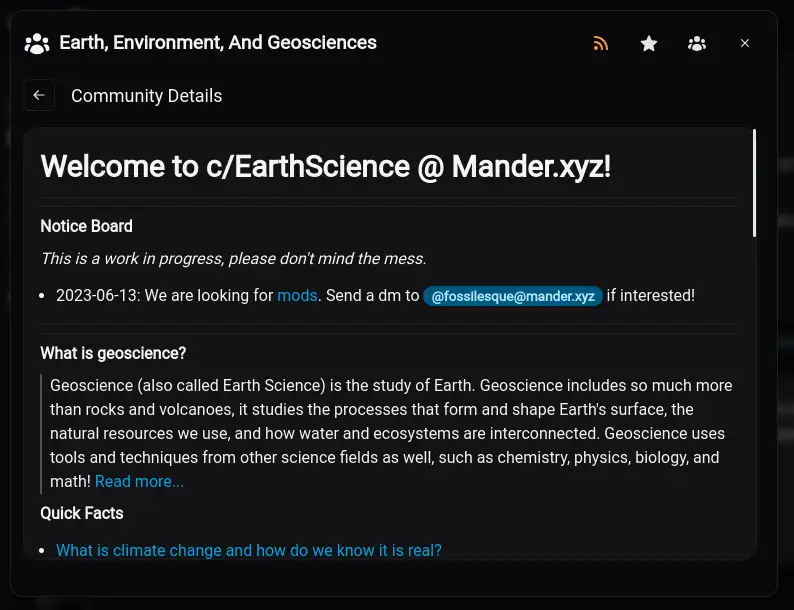The width and height of the screenshot is (794, 610).
Task: Click the "Welcome to c/EarthScience @ Mander.xyz!" heading
Action: [x=325, y=166]
